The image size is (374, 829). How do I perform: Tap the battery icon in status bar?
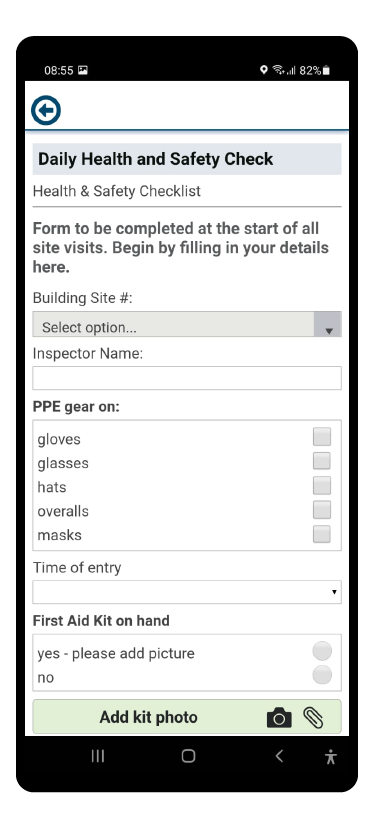pyautogui.click(x=326, y=70)
